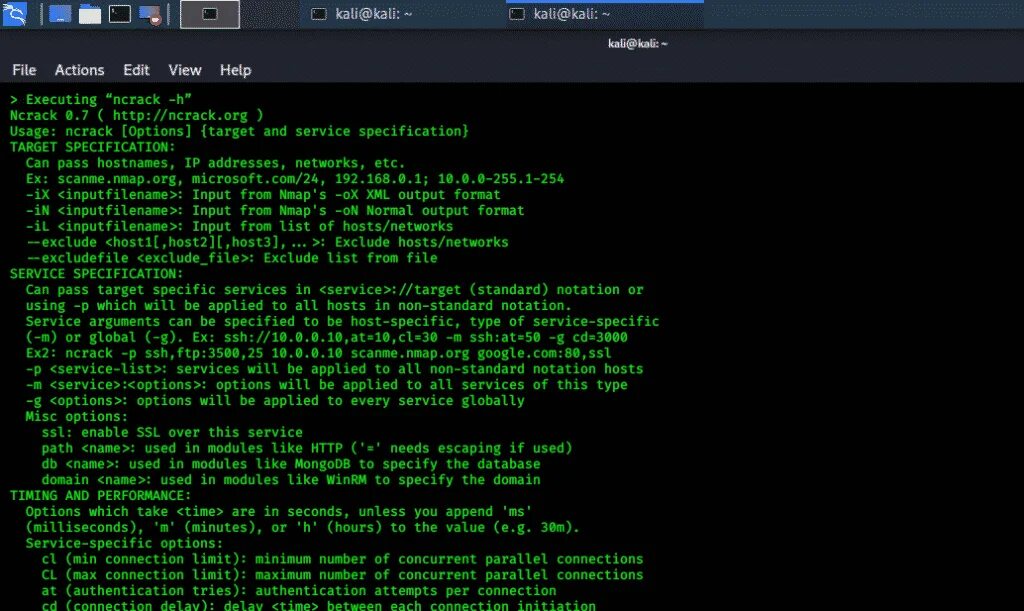This screenshot has height=611, width=1024.
Task: Click the 'Ex: scanme.nmap.org, microsoft.com/24' line
Action: (295, 178)
